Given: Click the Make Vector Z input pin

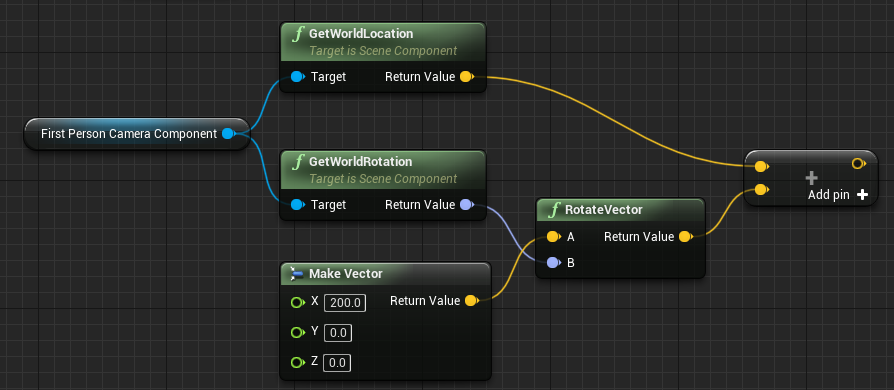Looking at the screenshot, I should pos(297,362).
